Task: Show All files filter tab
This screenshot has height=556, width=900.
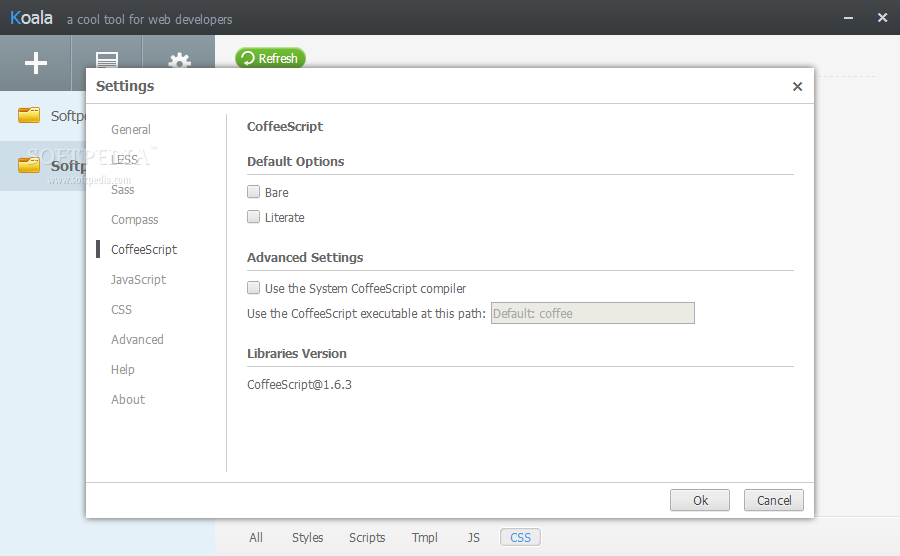Action: click(256, 538)
